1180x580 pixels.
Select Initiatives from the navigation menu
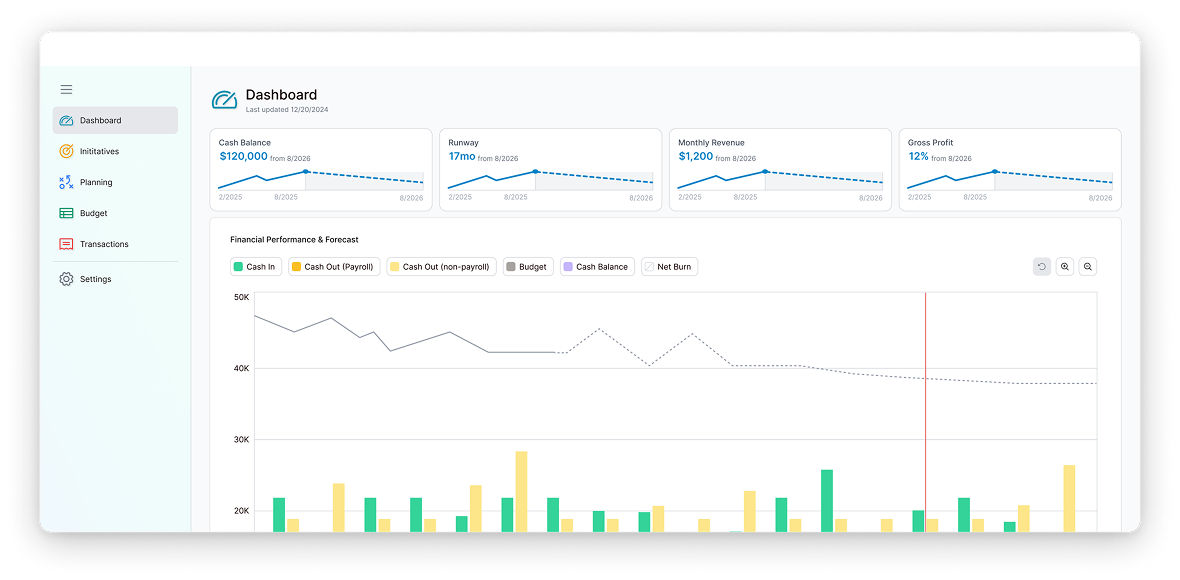[x=100, y=151]
